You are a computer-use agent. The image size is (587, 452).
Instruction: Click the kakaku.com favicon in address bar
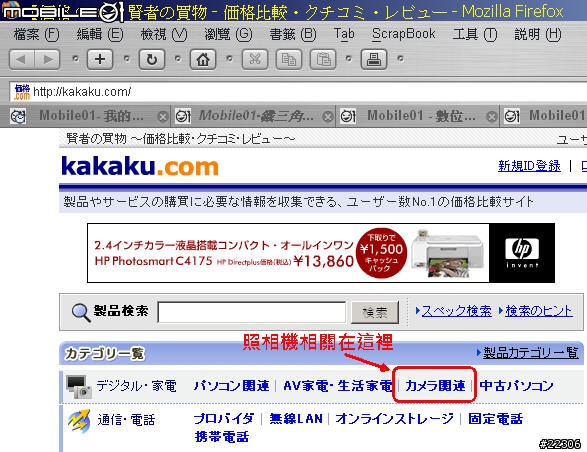[22, 92]
